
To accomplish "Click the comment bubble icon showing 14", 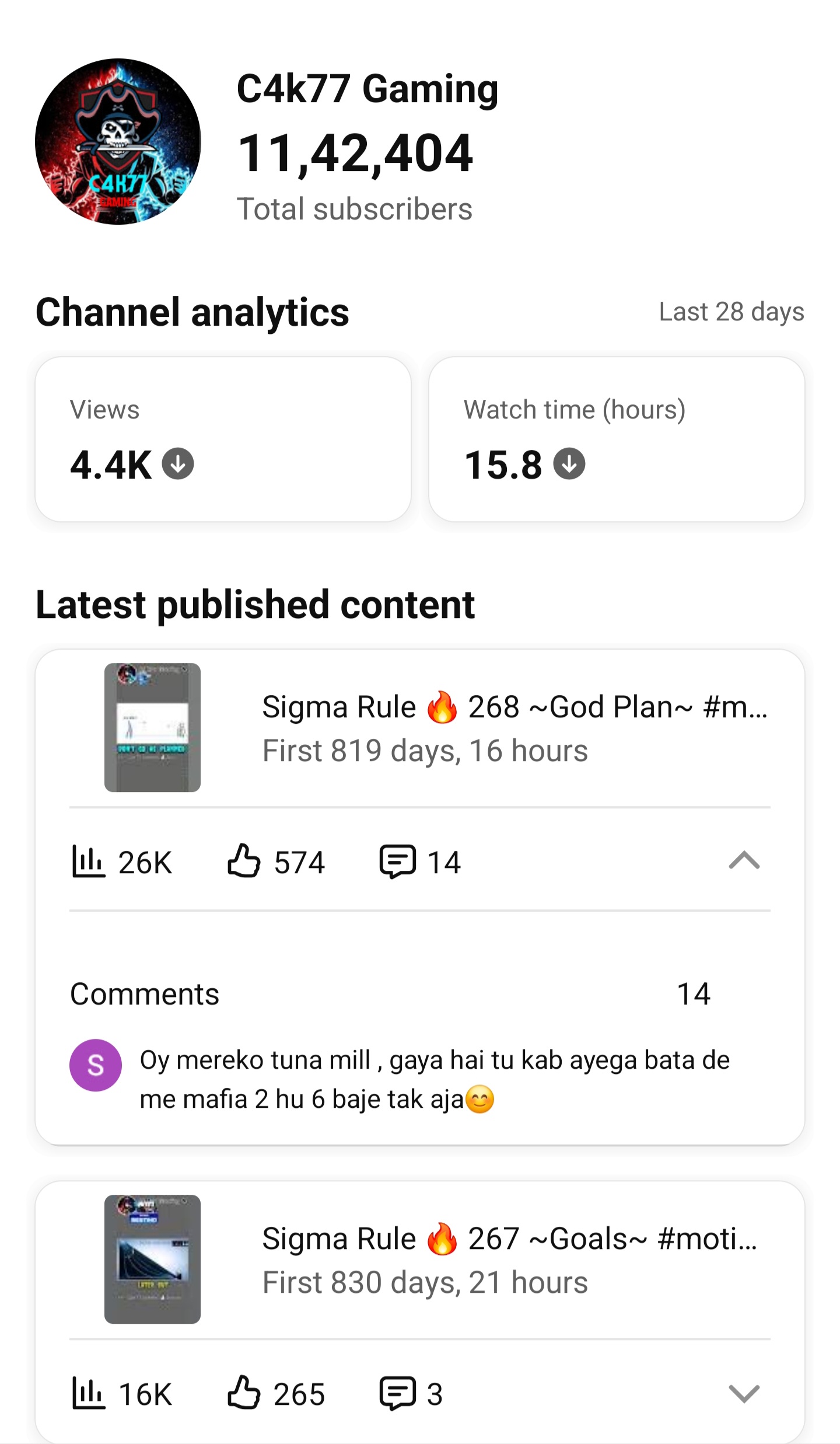I will coord(398,861).
